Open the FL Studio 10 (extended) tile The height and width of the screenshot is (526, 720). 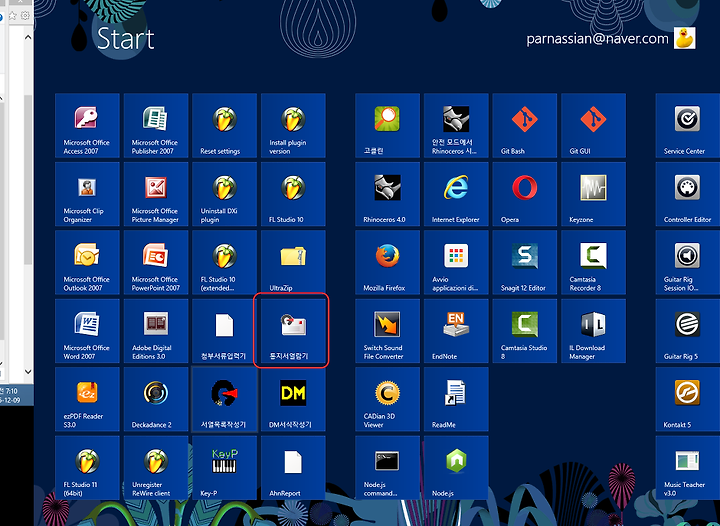coord(225,262)
